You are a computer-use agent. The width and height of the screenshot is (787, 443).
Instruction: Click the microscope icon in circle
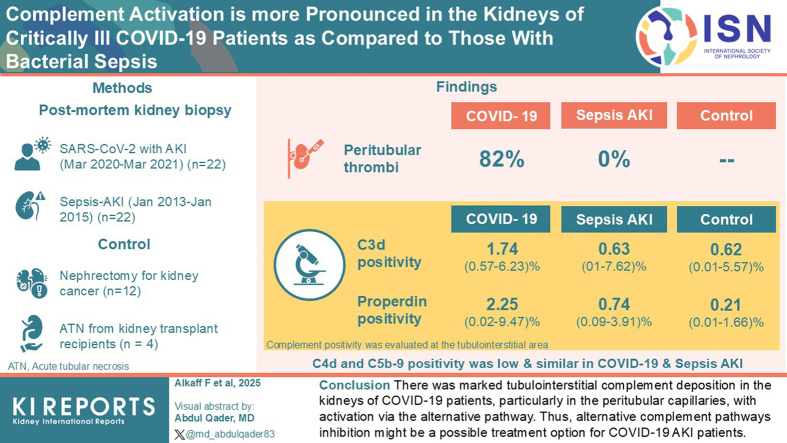click(310, 265)
